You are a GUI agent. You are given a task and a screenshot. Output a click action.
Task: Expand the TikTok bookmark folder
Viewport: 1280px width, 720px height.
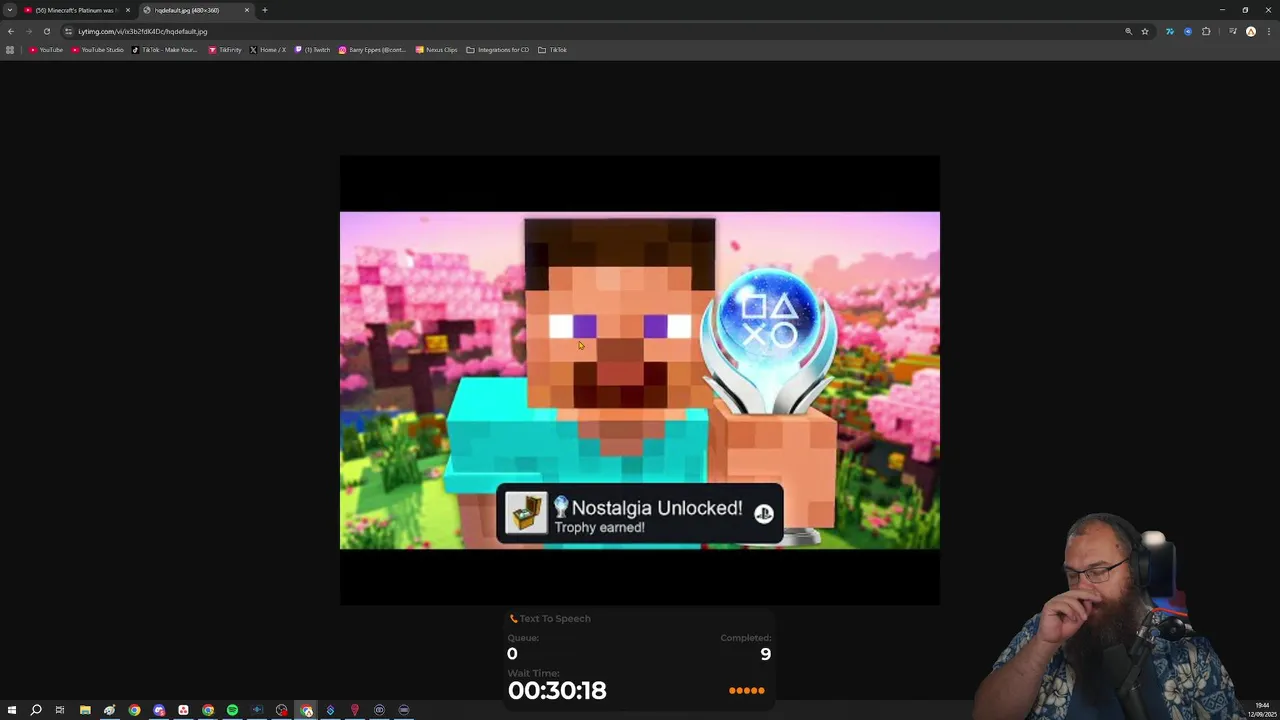(552, 50)
